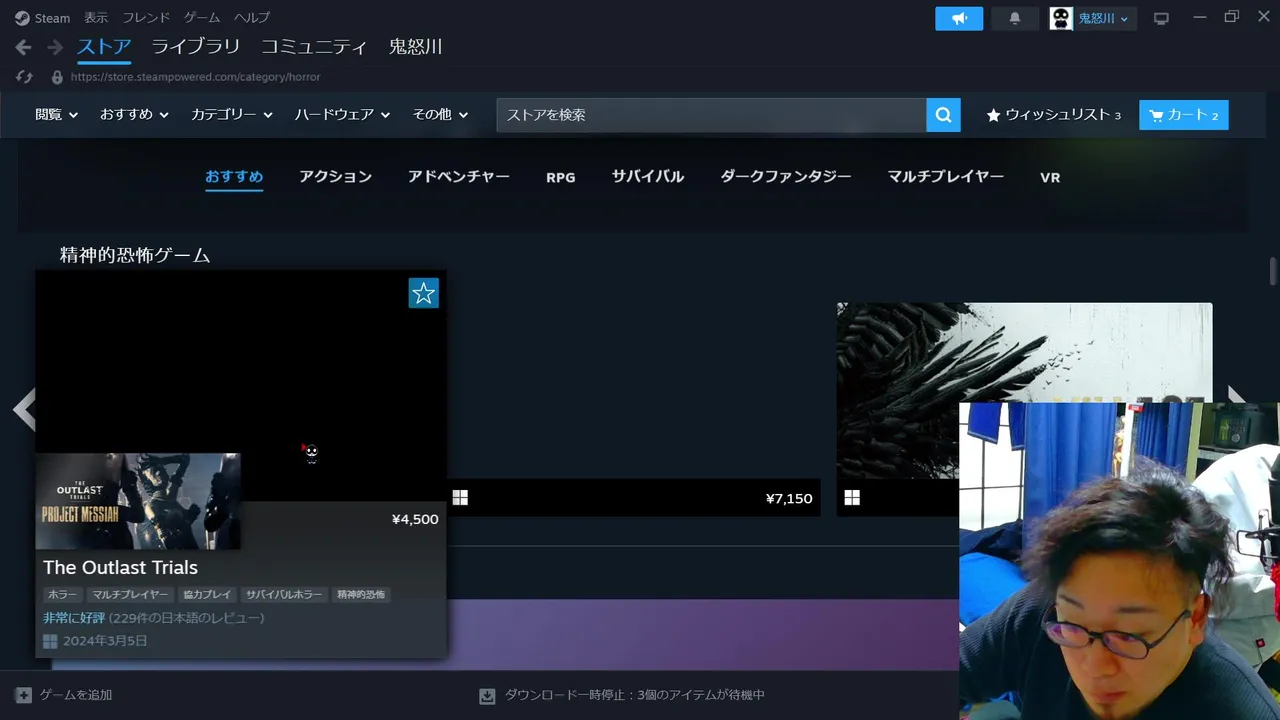The image size is (1280, 720).
Task: Click the ホラー tag
Action: 62,594
